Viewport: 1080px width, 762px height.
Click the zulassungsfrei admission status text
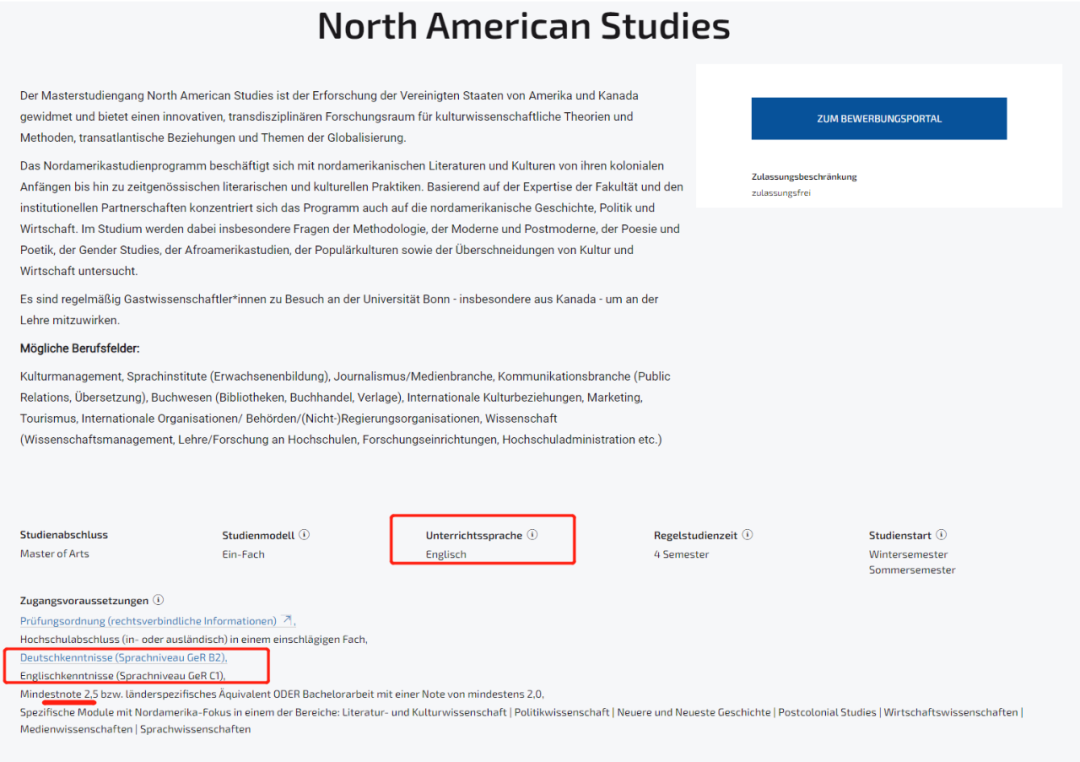[x=781, y=193]
